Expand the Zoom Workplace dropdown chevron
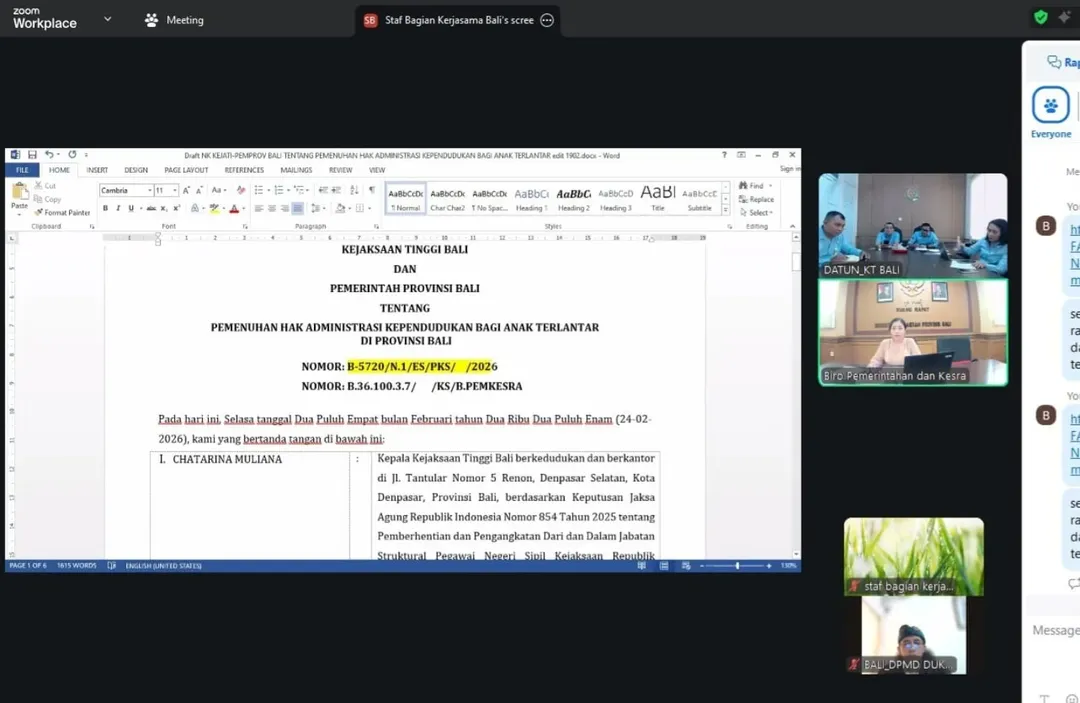The image size is (1080, 703). click(107, 20)
